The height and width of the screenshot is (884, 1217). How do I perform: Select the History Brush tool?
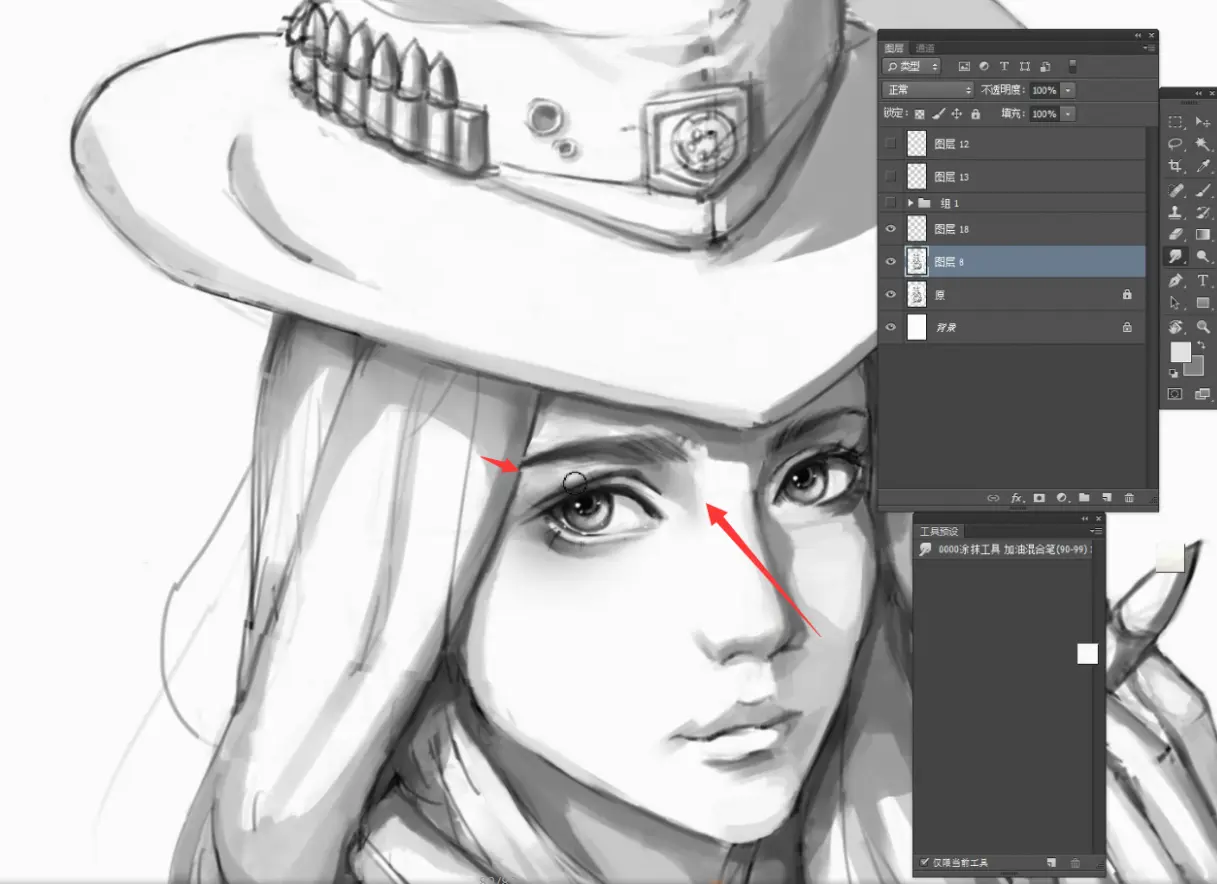click(1203, 212)
